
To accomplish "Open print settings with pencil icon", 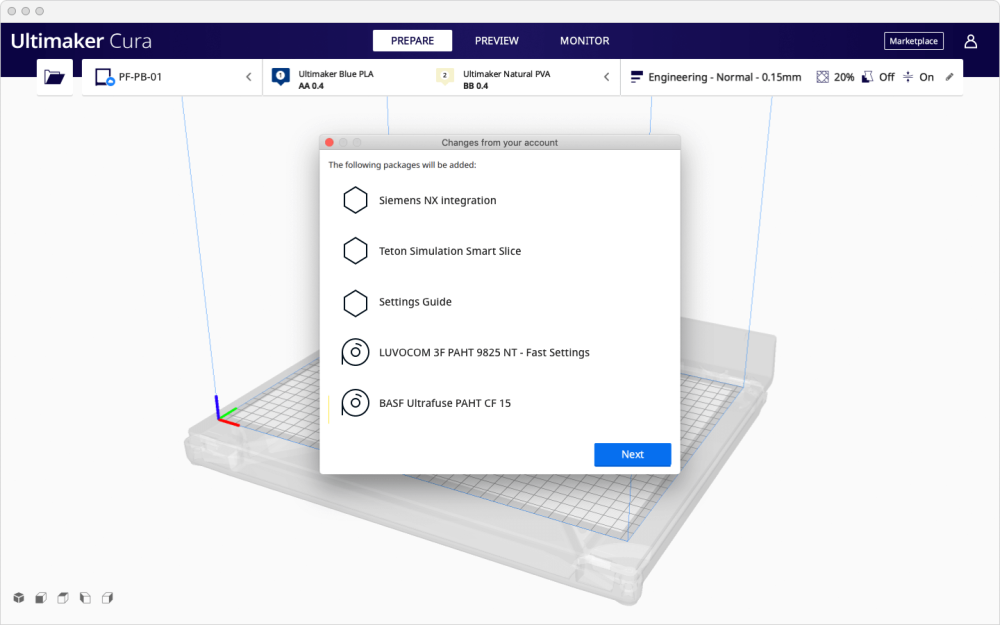I will [949, 77].
